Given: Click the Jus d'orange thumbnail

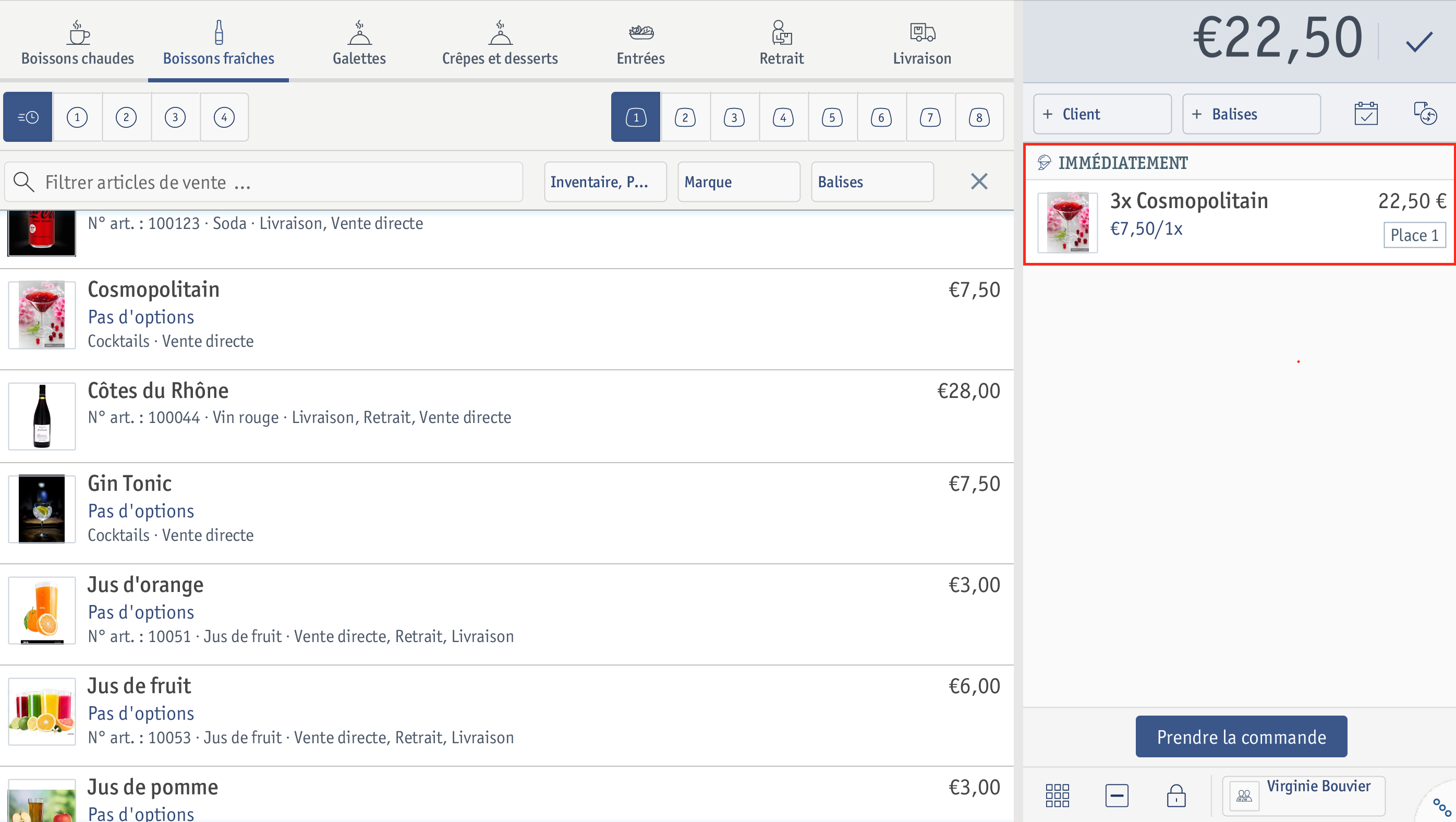Looking at the screenshot, I should pos(42,610).
